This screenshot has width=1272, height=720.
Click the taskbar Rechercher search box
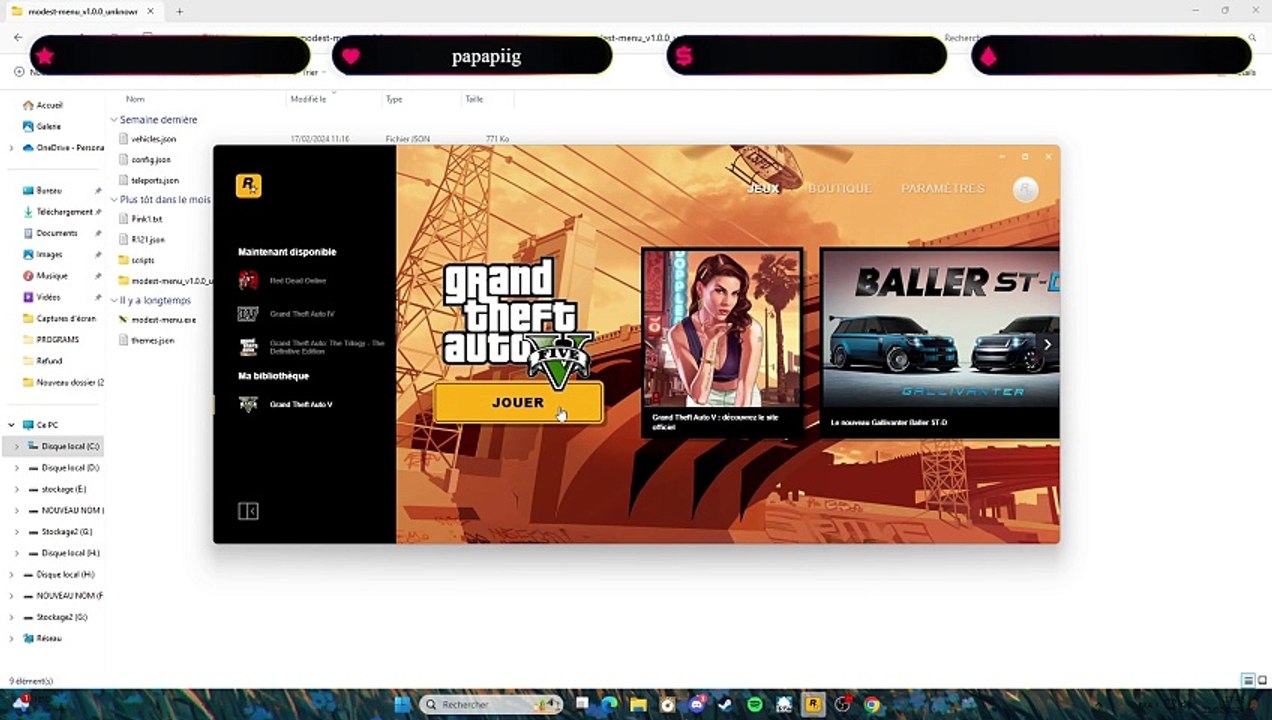[x=492, y=704]
